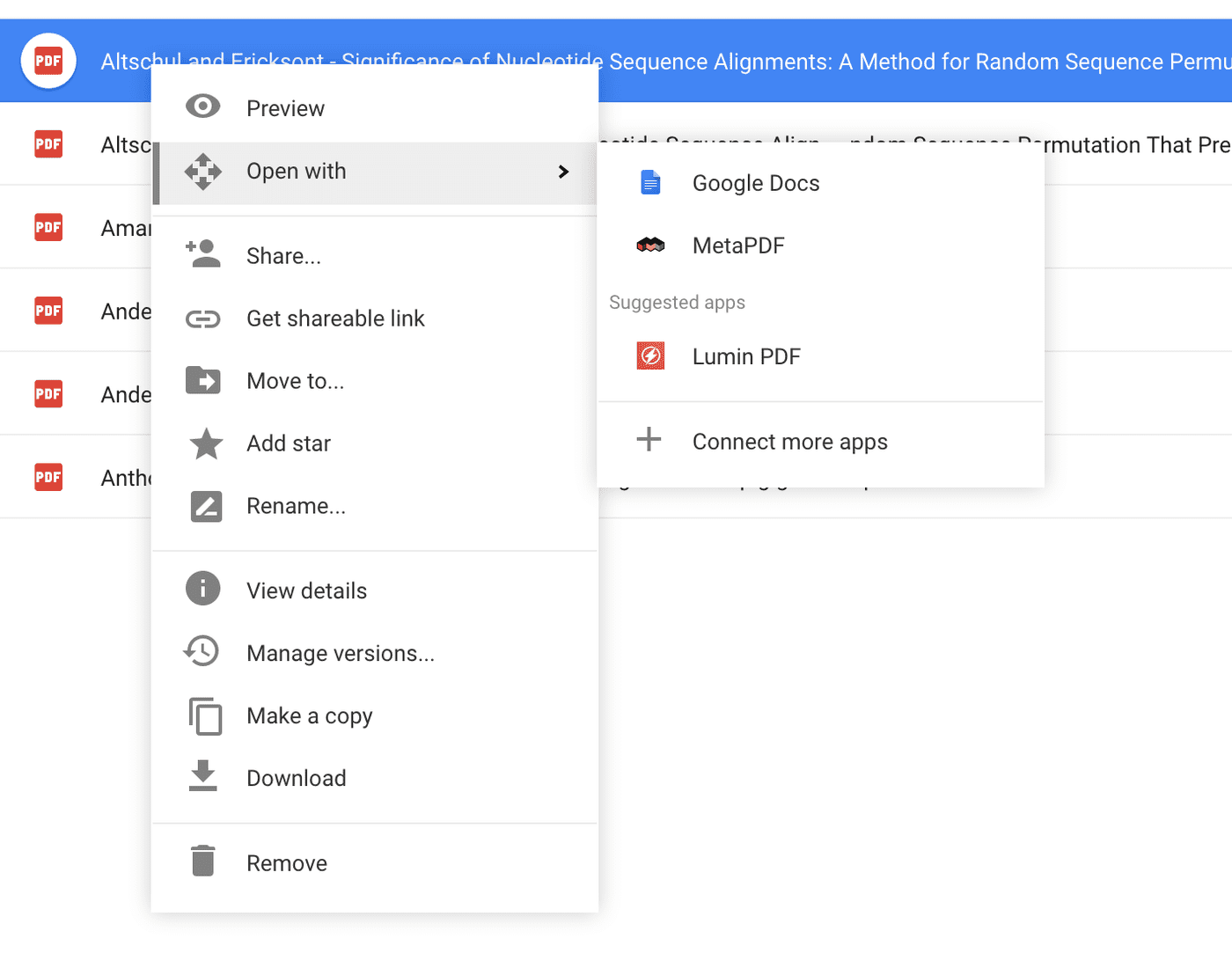The width and height of the screenshot is (1232, 975).
Task: Click the Lumin PDF app icon
Action: tap(650, 356)
